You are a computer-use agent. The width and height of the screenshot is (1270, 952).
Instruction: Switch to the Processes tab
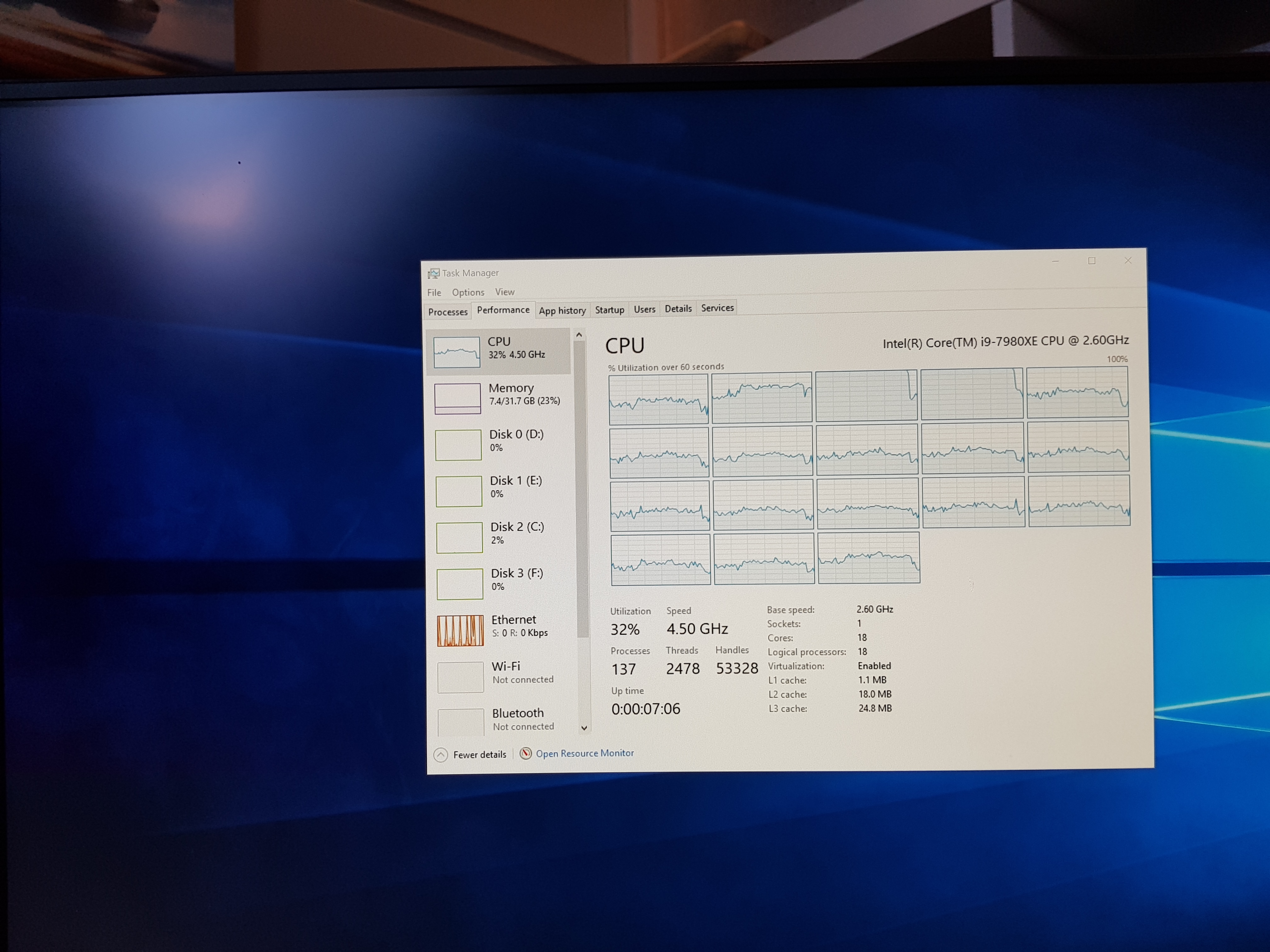[448, 312]
